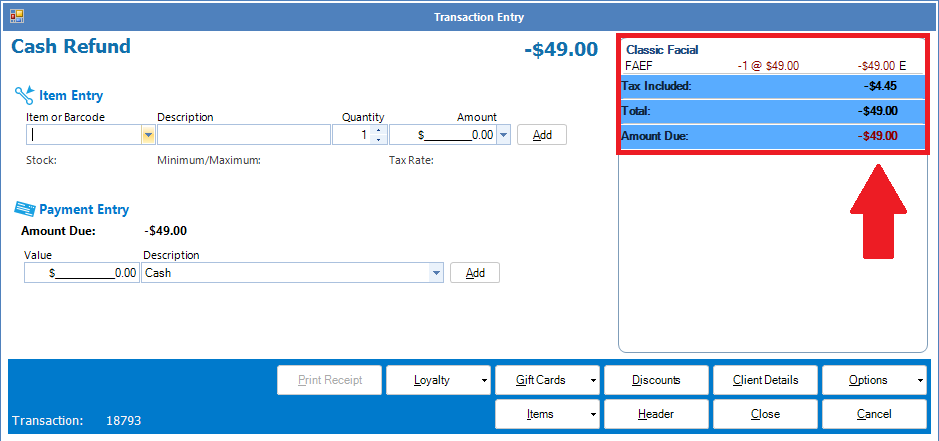Click the Payment Entry card icon
Screen dimensions: 939x441
tap(24, 209)
